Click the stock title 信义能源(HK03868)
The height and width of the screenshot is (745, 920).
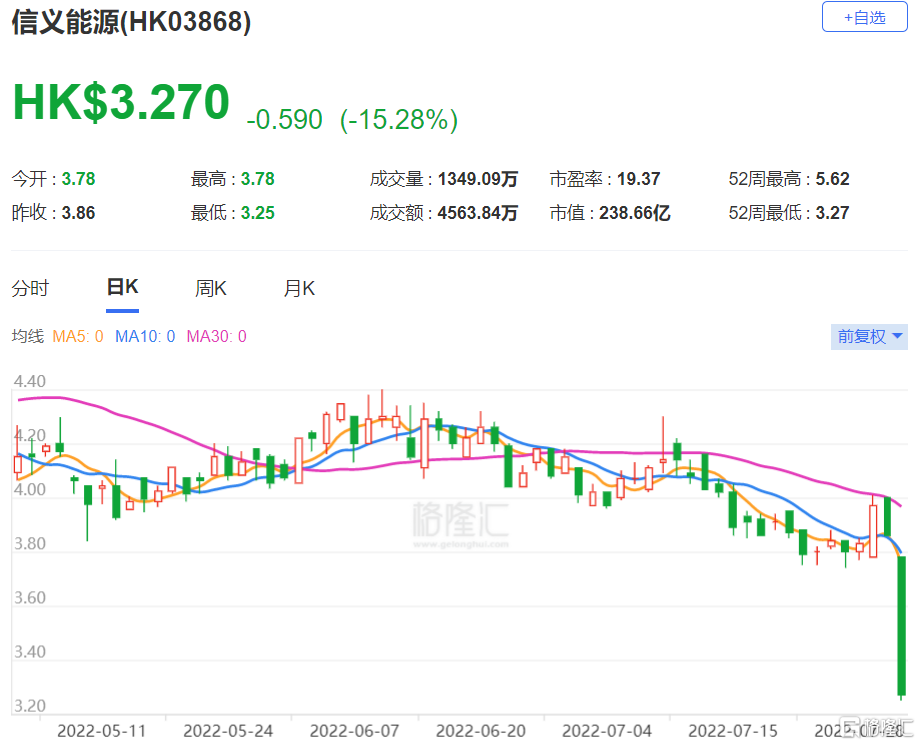131,22
